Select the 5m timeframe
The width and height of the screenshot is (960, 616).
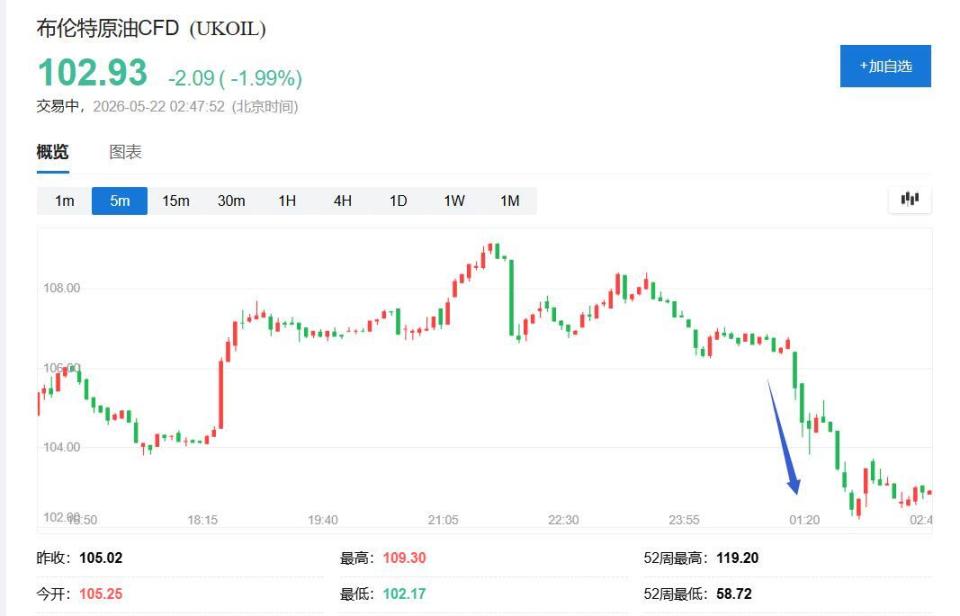point(119,201)
